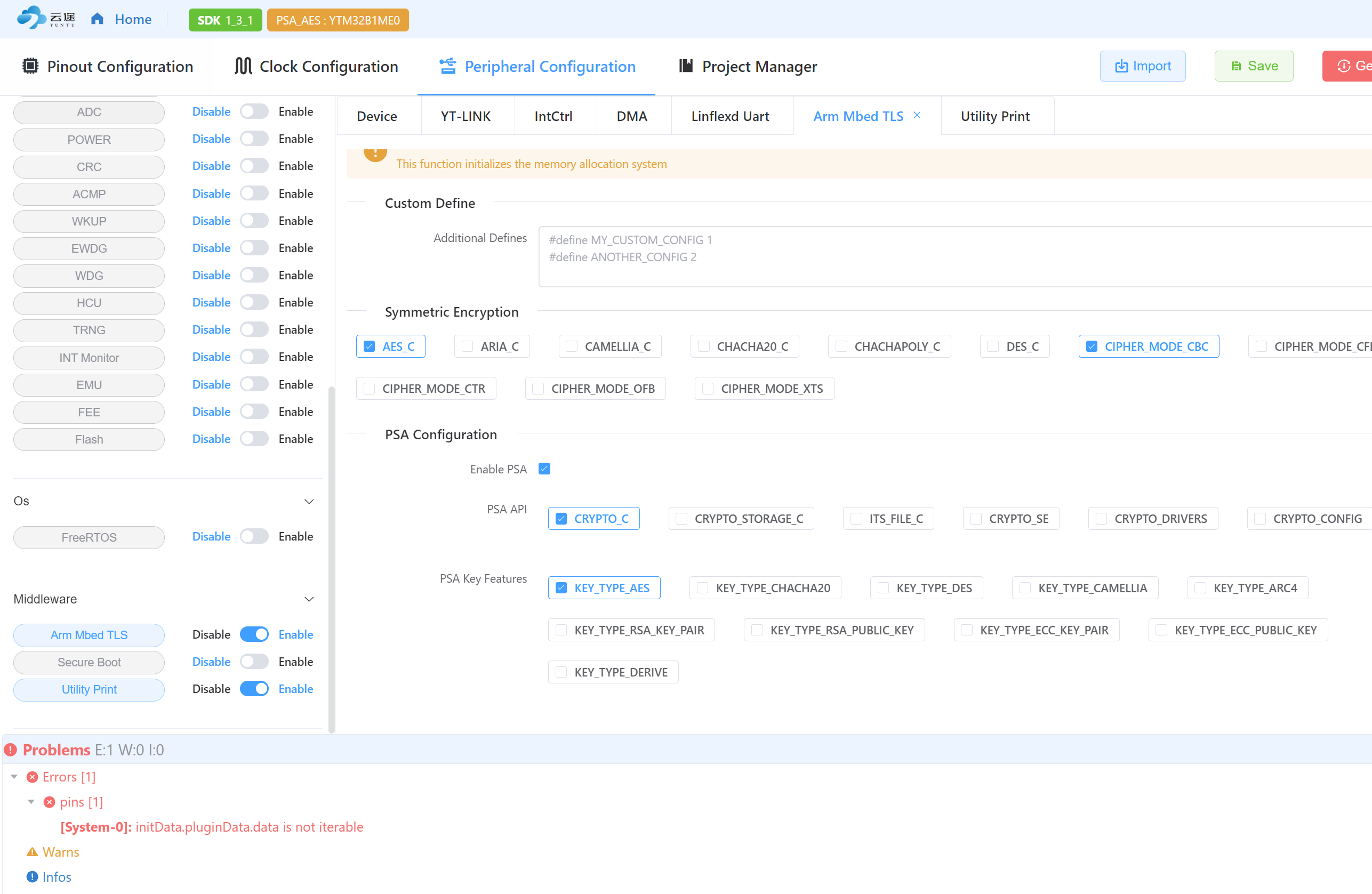The height and width of the screenshot is (894, 1372).
Task: Select the HCU module button
Action: (89, 303)
